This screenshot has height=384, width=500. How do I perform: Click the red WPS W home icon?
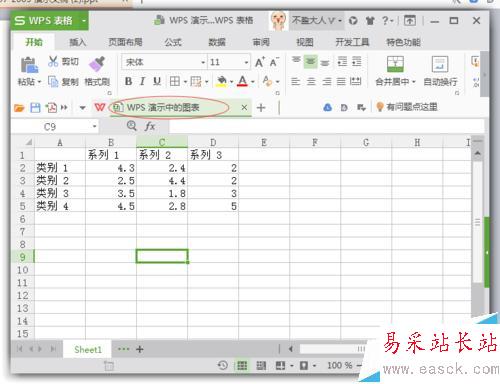100,107
